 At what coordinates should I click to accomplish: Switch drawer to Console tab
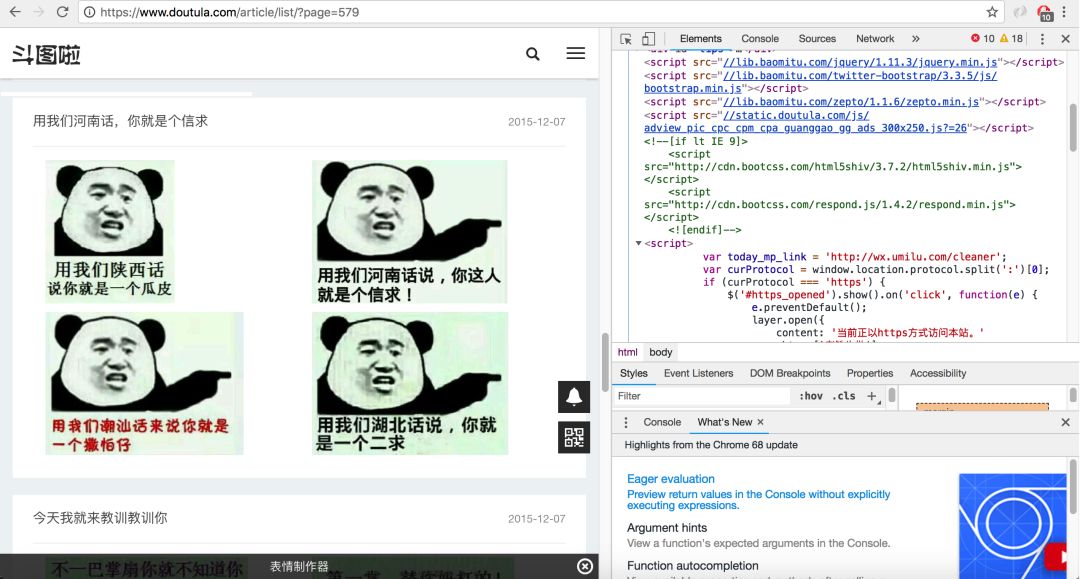662,422
